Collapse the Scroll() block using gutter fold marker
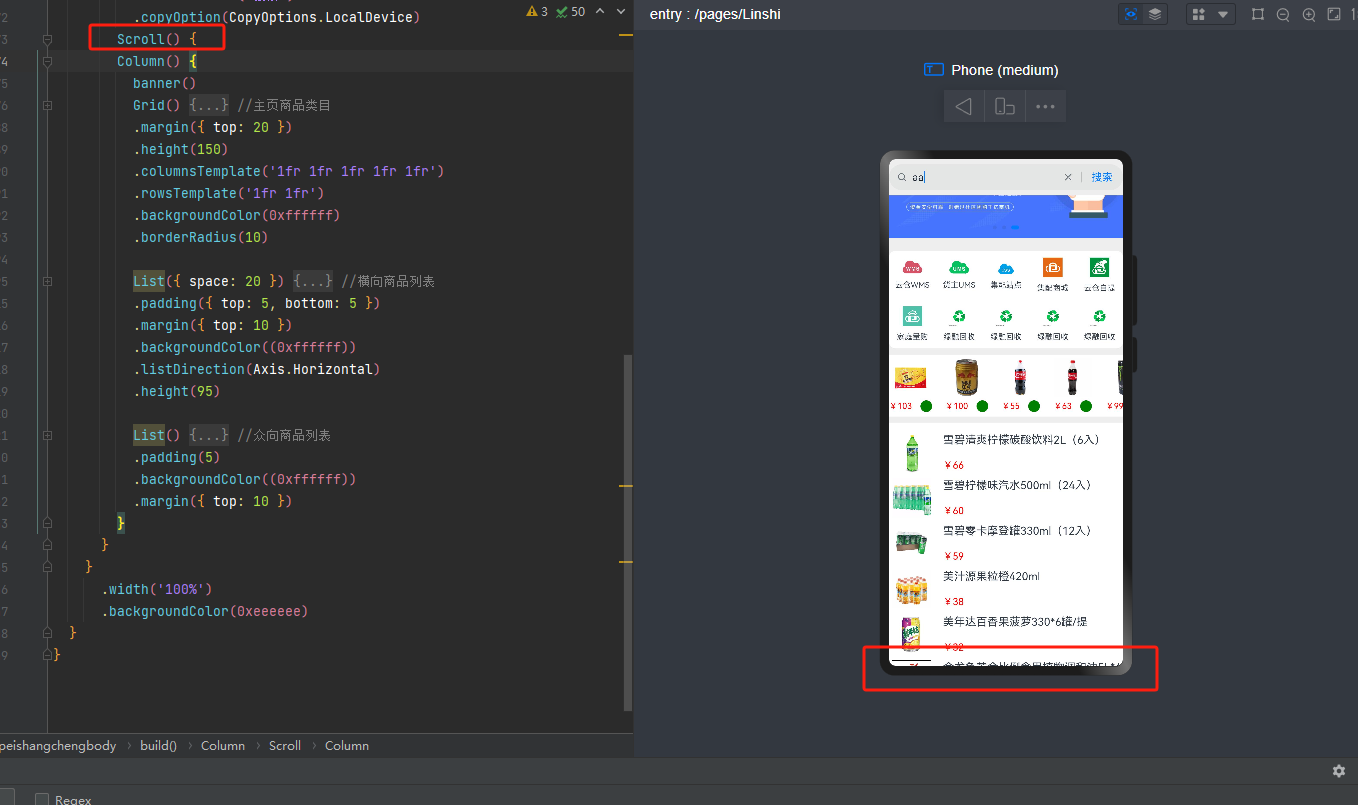The image size is (1358, 805). point(47,39)
